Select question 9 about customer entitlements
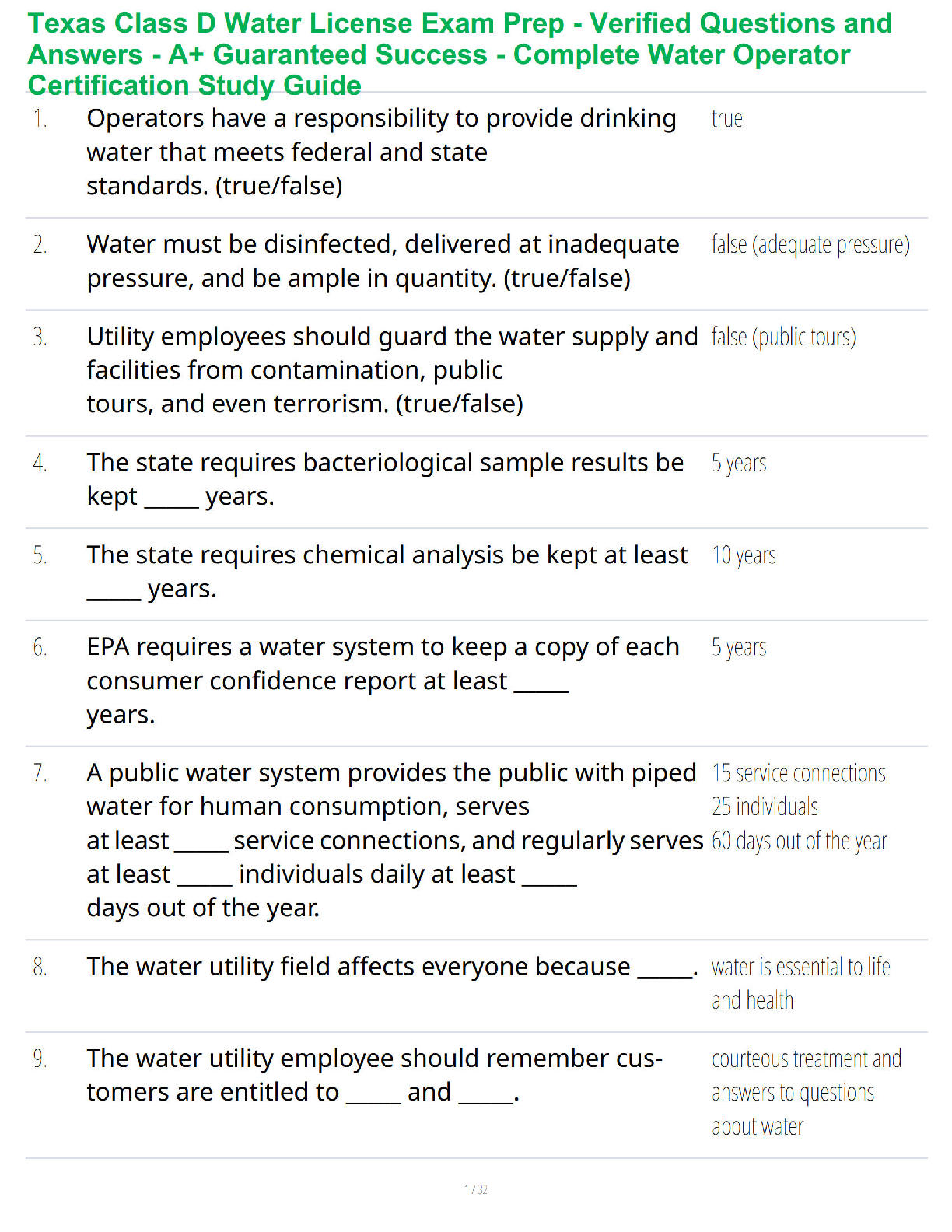This screenshot has height=1232, width=952. [374, 1076]
